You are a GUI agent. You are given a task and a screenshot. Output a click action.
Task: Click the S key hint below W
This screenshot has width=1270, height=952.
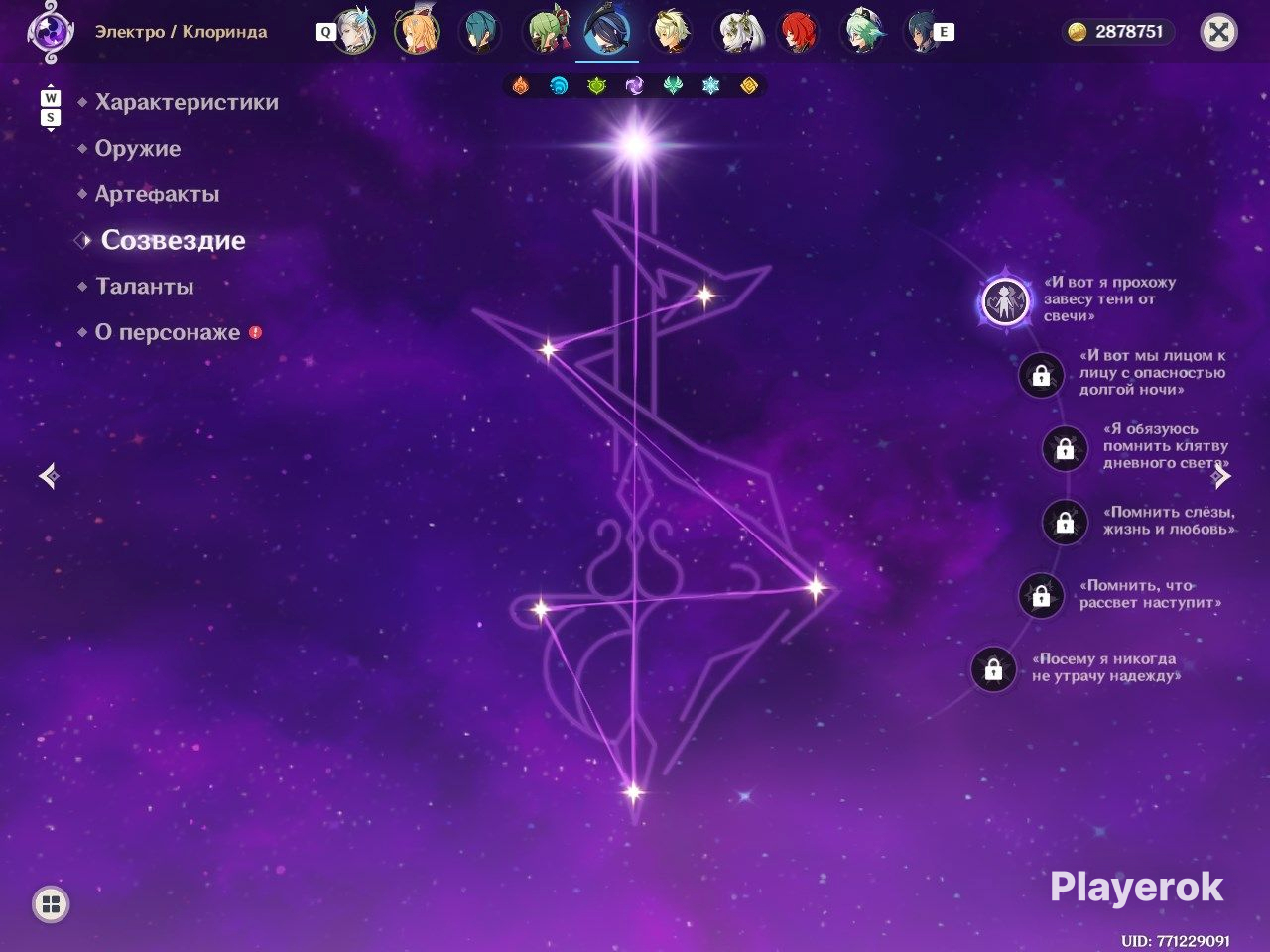[51, 117]
